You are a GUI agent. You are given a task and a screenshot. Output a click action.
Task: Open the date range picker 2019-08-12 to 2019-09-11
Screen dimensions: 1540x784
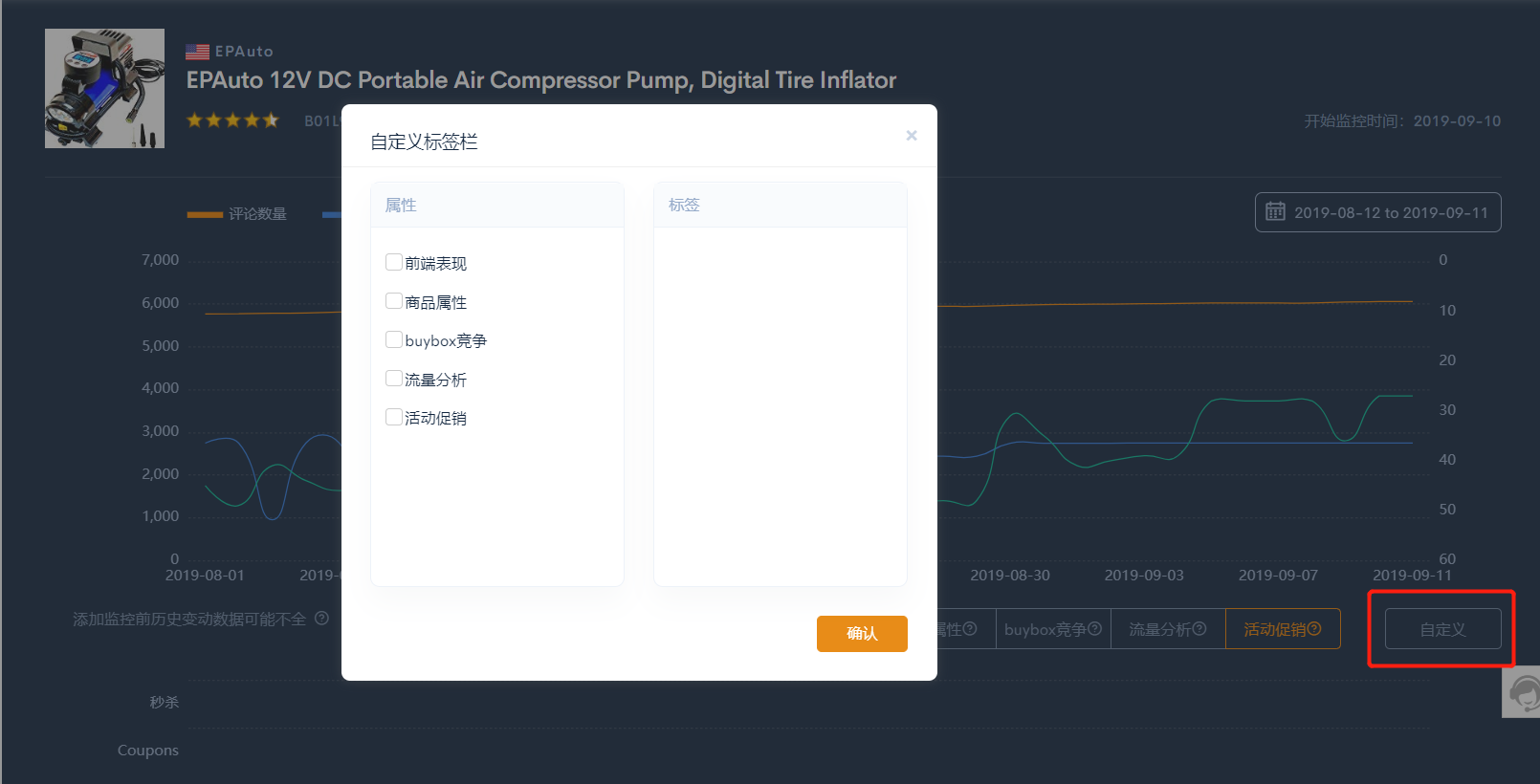1377,212
